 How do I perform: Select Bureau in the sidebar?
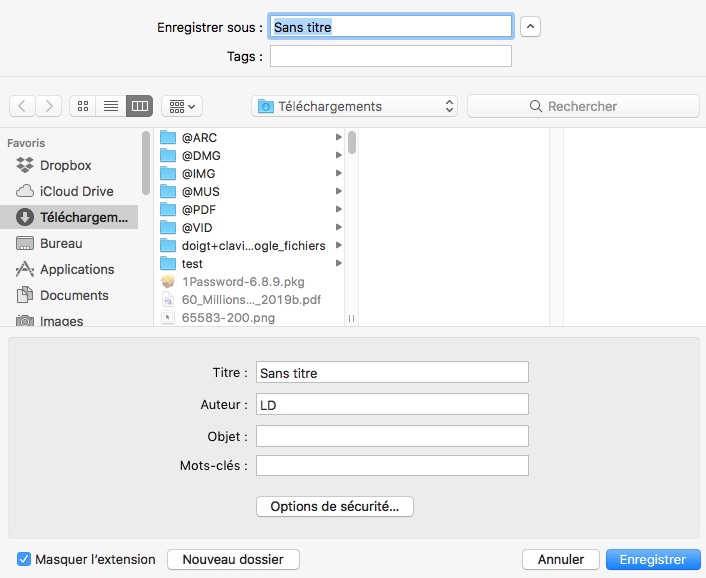(61, 243)
